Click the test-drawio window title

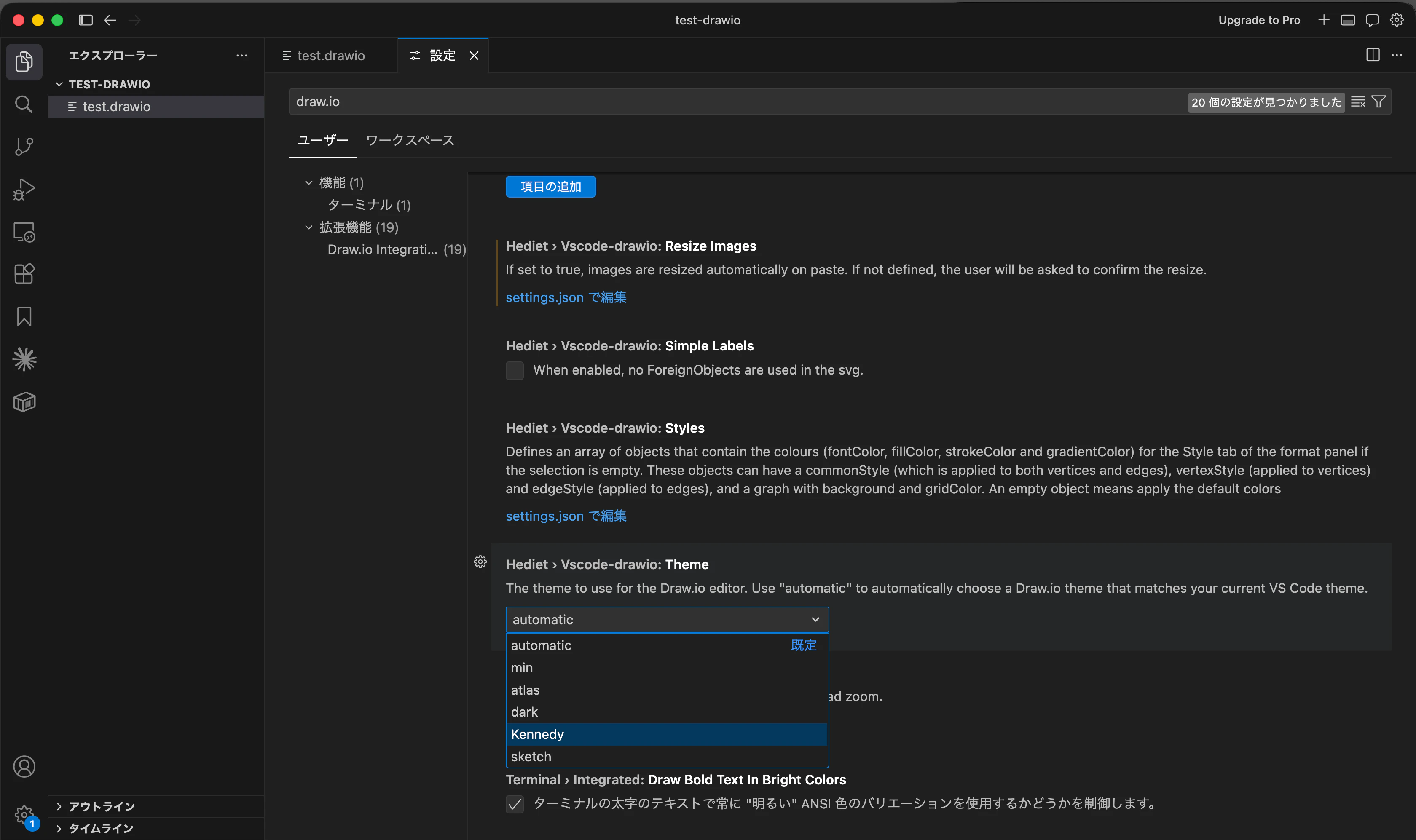[708, 20]
